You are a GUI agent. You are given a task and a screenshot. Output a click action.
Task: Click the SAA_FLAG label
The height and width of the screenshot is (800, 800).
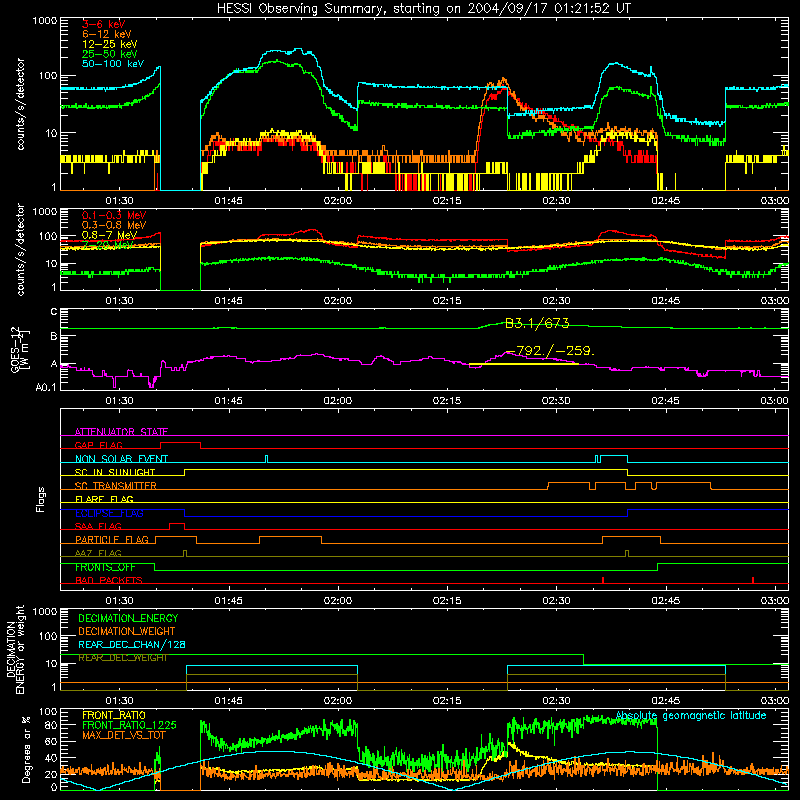(98, 526)
